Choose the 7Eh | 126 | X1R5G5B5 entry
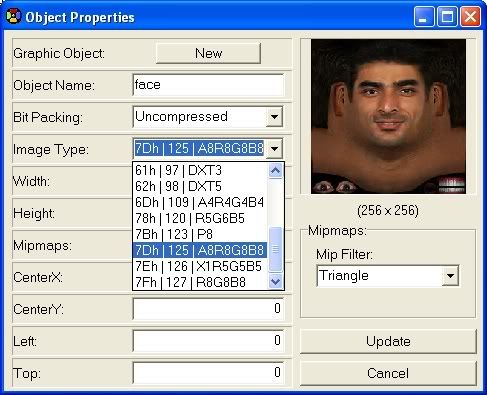487x395 pixels. [200, 266]
